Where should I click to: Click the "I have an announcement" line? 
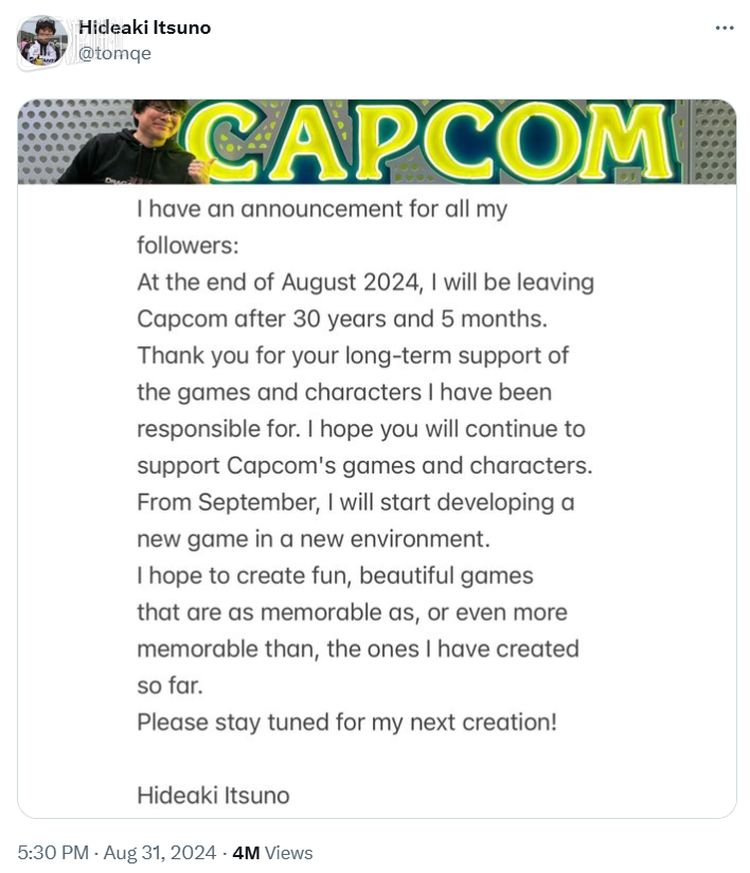322,210
